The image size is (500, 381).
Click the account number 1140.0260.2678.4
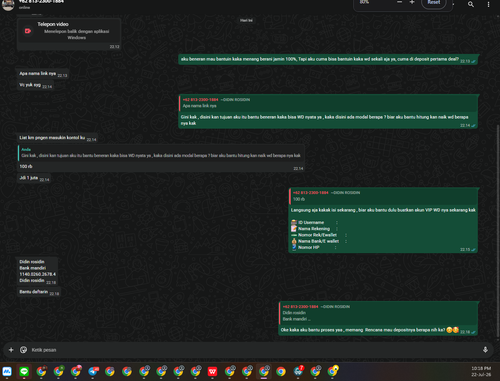38,274
